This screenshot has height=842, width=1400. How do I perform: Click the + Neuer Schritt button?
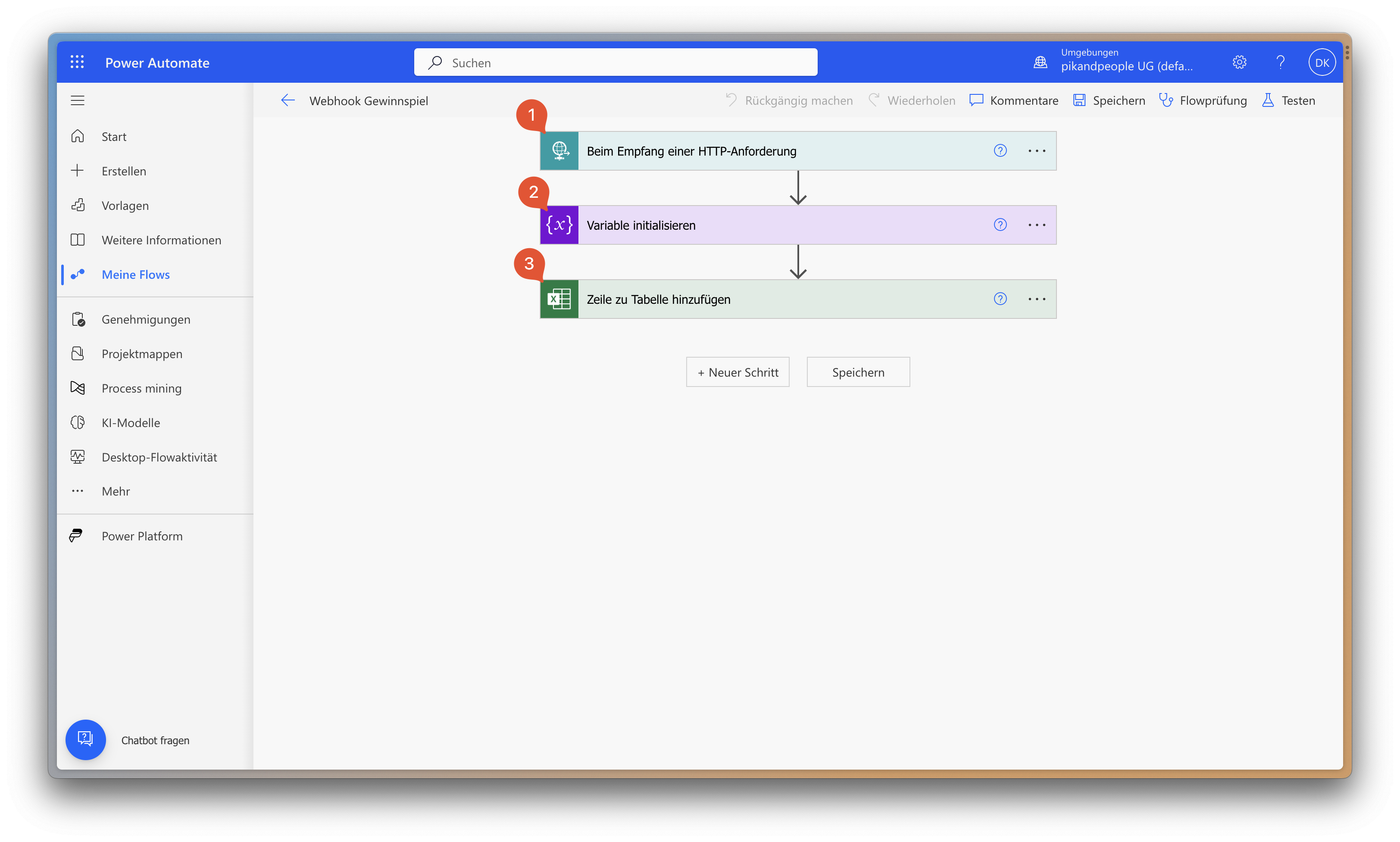pos(737,372)
